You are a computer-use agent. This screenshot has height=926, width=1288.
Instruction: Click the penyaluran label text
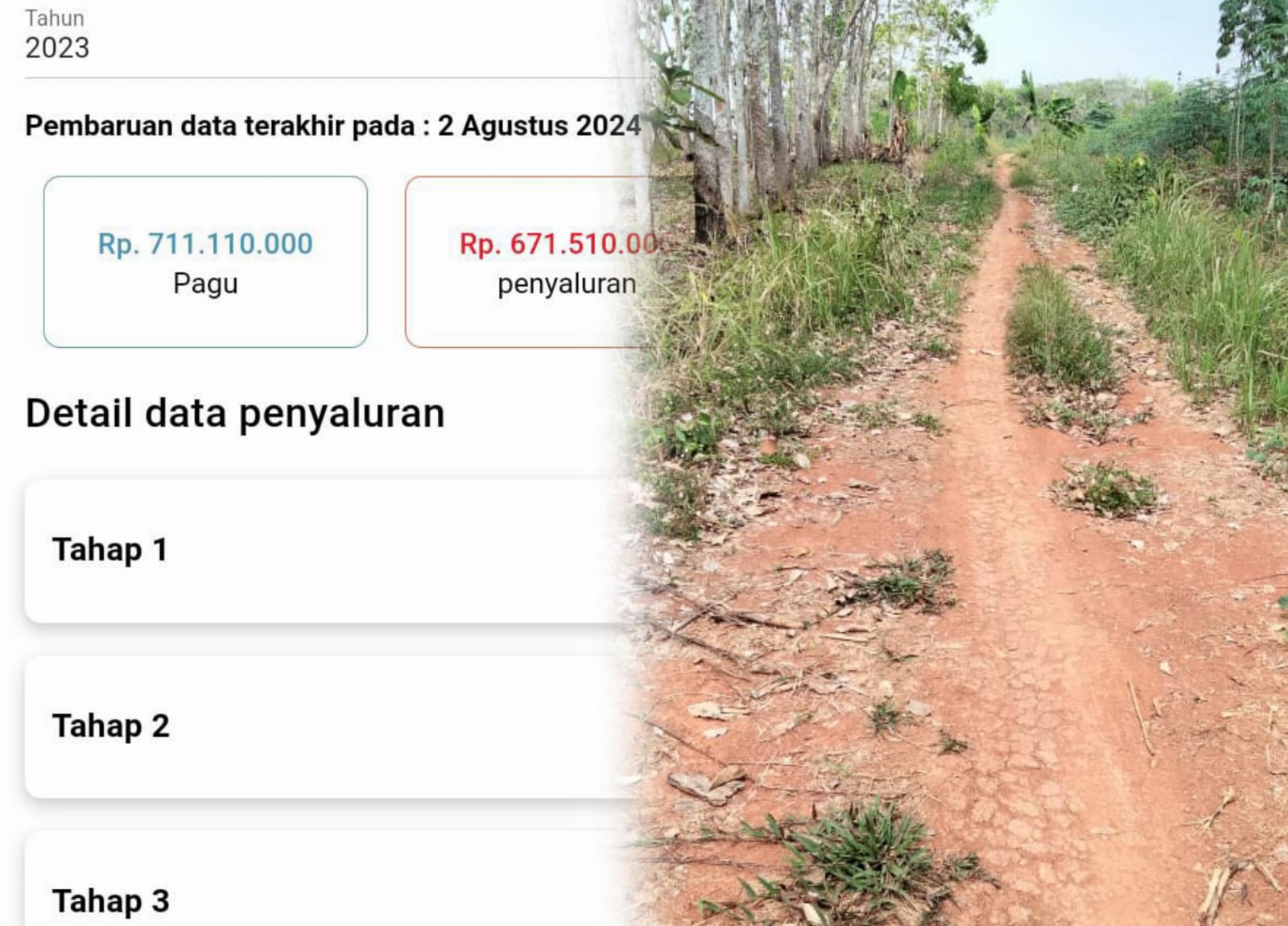point(567,284)
